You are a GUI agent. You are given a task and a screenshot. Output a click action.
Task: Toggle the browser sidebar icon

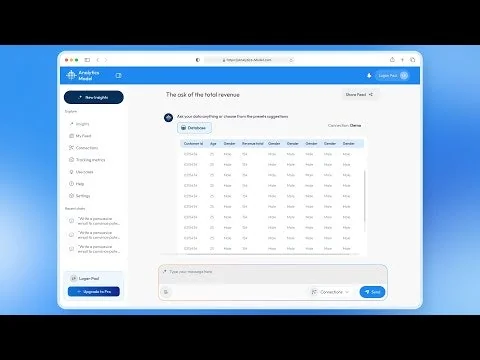pyautogui.click(x=87, y=60)
